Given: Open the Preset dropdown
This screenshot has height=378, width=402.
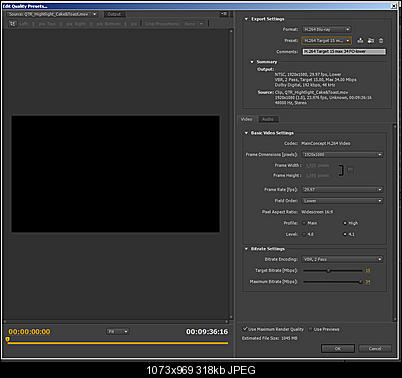Looking at the screenshot, I should (x=326, y=40).
